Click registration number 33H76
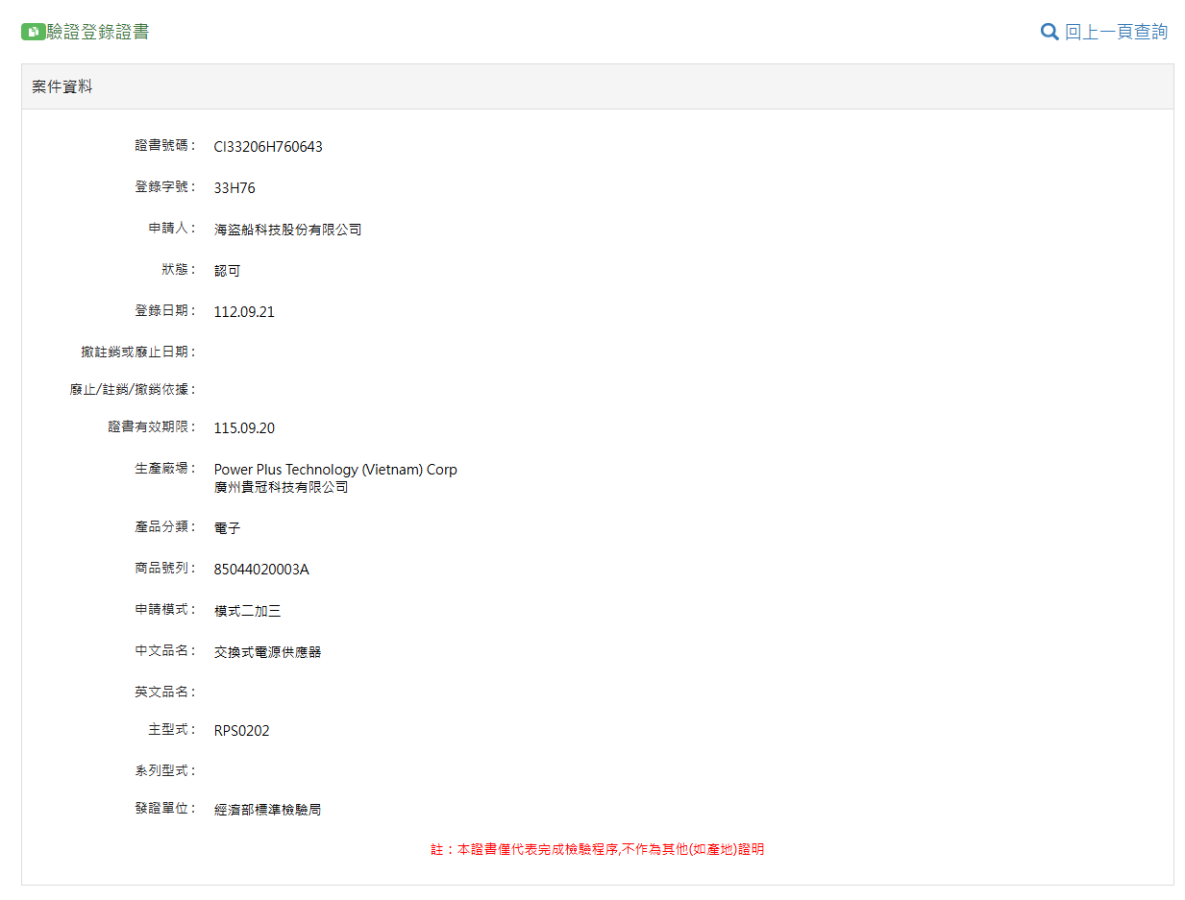The width and height of the screenshot is (1185, 900). (234, 188)
